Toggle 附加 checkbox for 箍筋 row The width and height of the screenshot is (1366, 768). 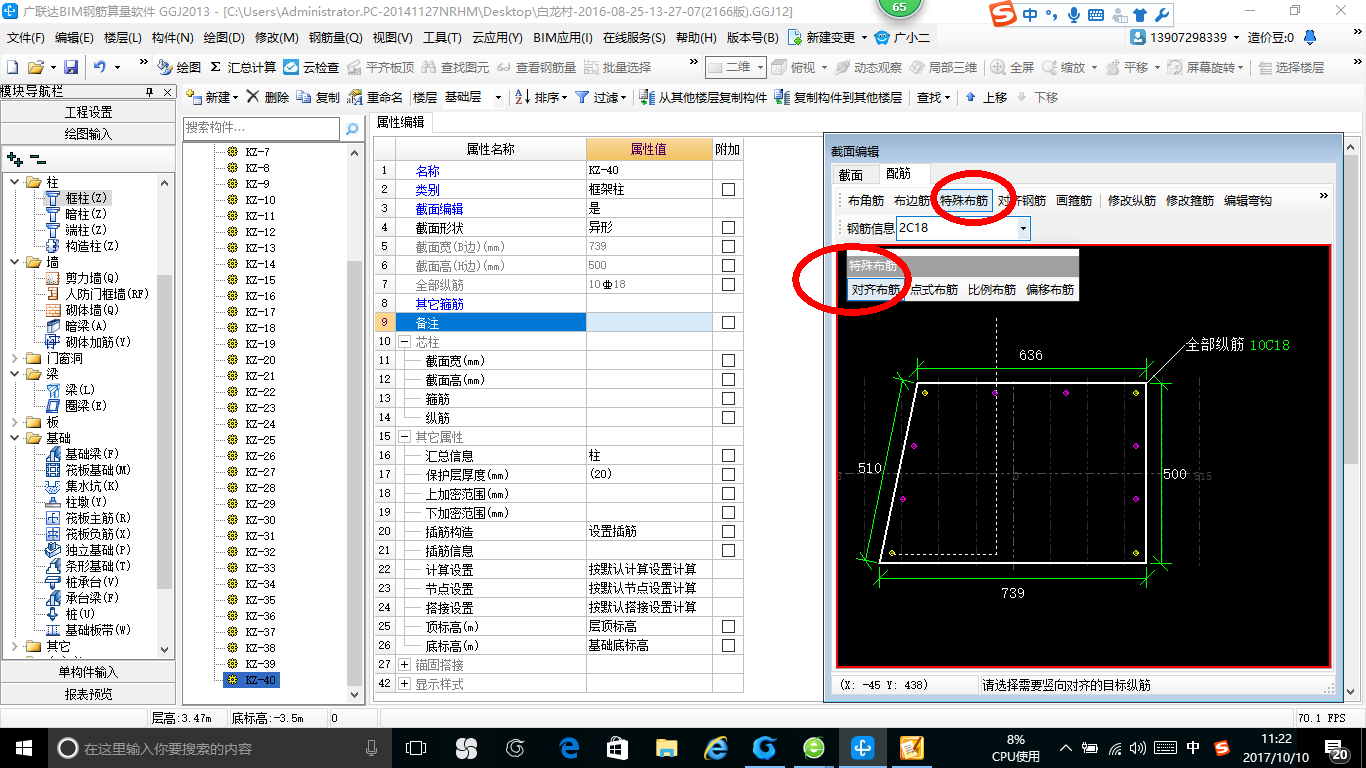[728, 399]
